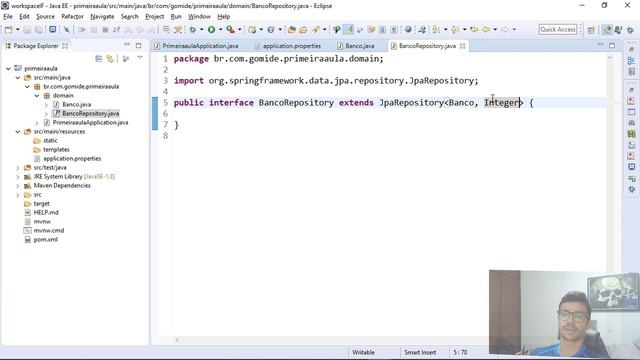The image size is (640, 360).
Task: Toggle the Mark Occurrences highlighter icon
Action: 348,30
